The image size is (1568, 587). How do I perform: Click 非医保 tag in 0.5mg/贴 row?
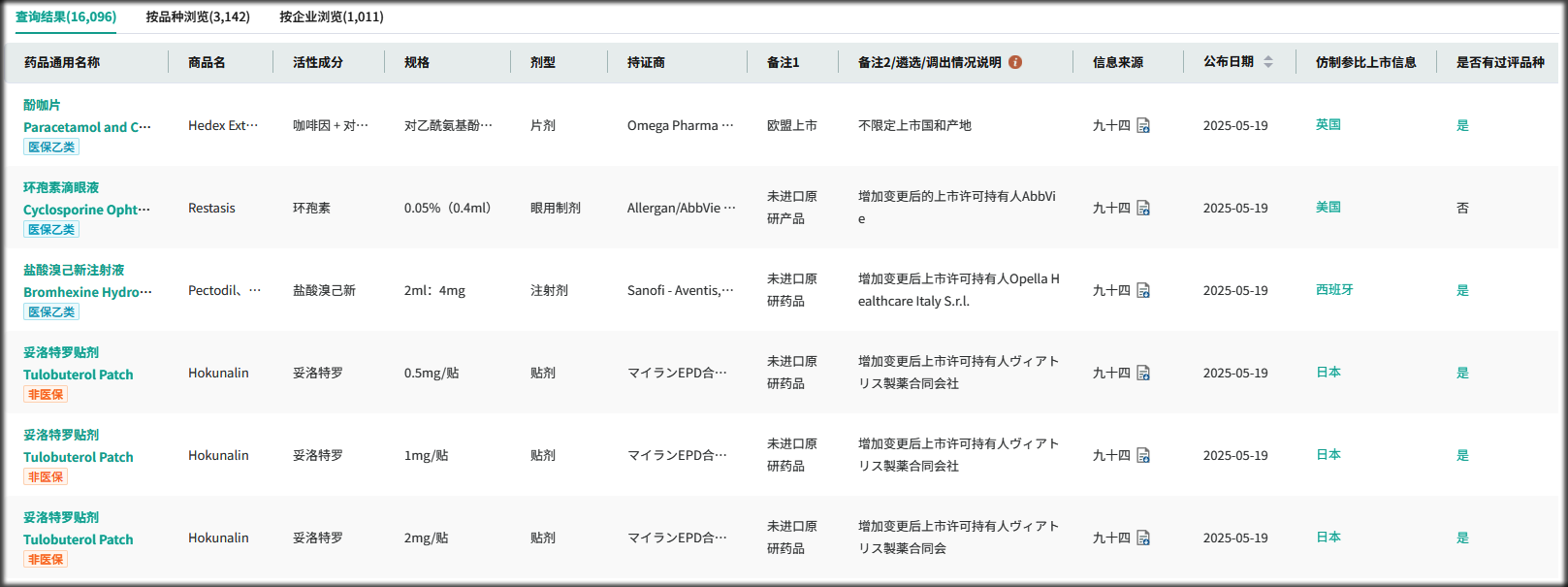point(46,395)
